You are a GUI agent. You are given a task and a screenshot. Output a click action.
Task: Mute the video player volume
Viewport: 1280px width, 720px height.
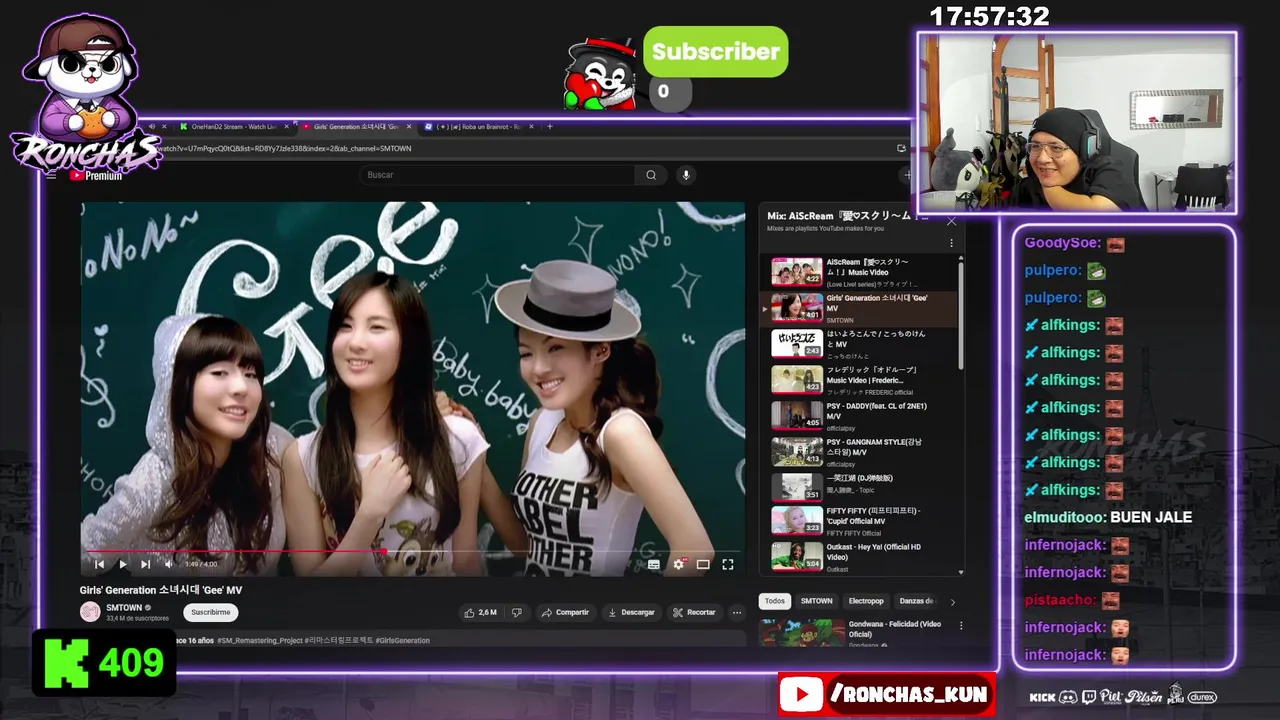(168, 564)
